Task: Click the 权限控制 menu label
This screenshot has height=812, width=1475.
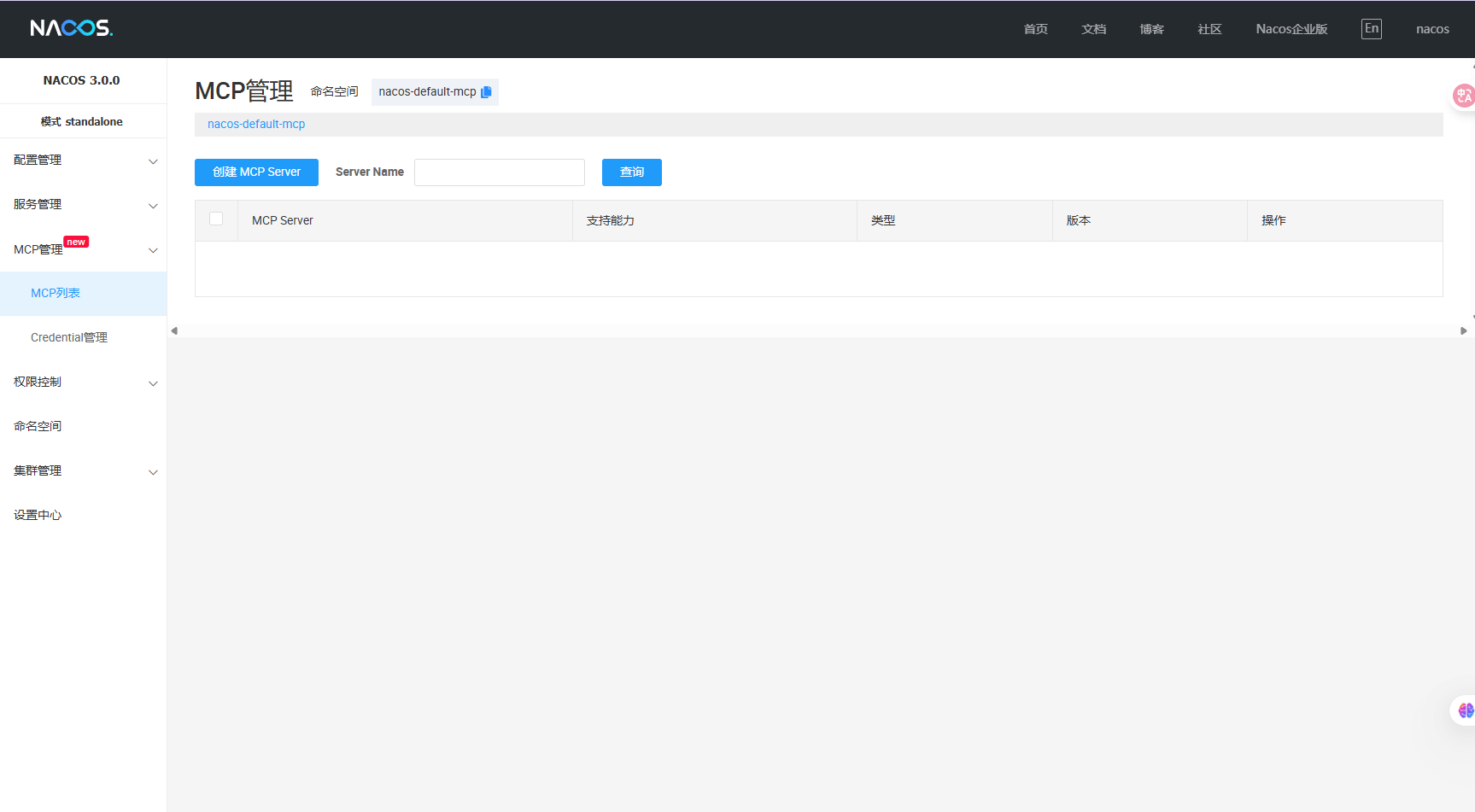Action: [38, 383]
